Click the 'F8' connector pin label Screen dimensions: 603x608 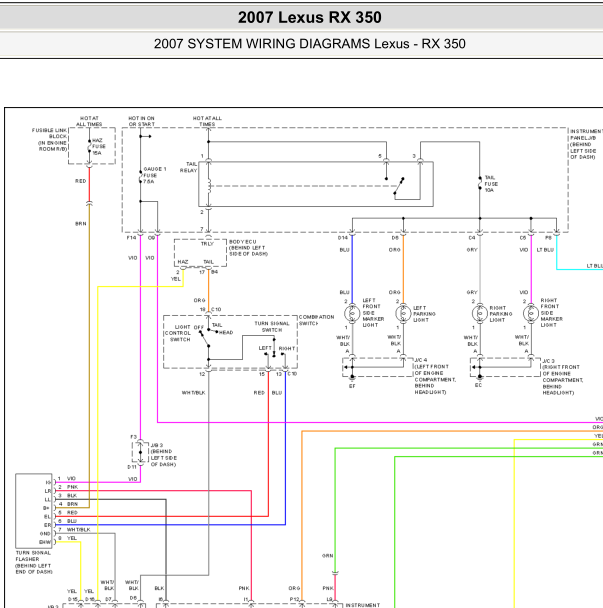[548, 238]
